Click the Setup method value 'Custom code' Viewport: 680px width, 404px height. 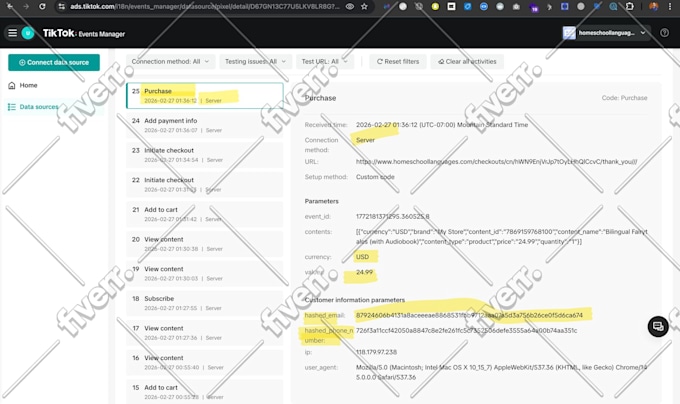pos(375,177)
